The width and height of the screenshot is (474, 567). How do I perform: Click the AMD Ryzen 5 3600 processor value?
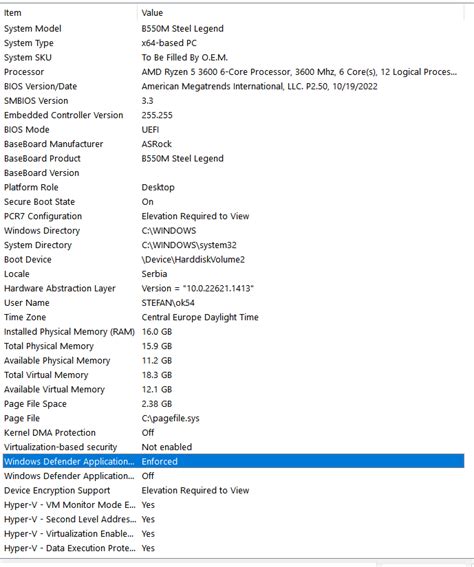[x=299, y=72]
